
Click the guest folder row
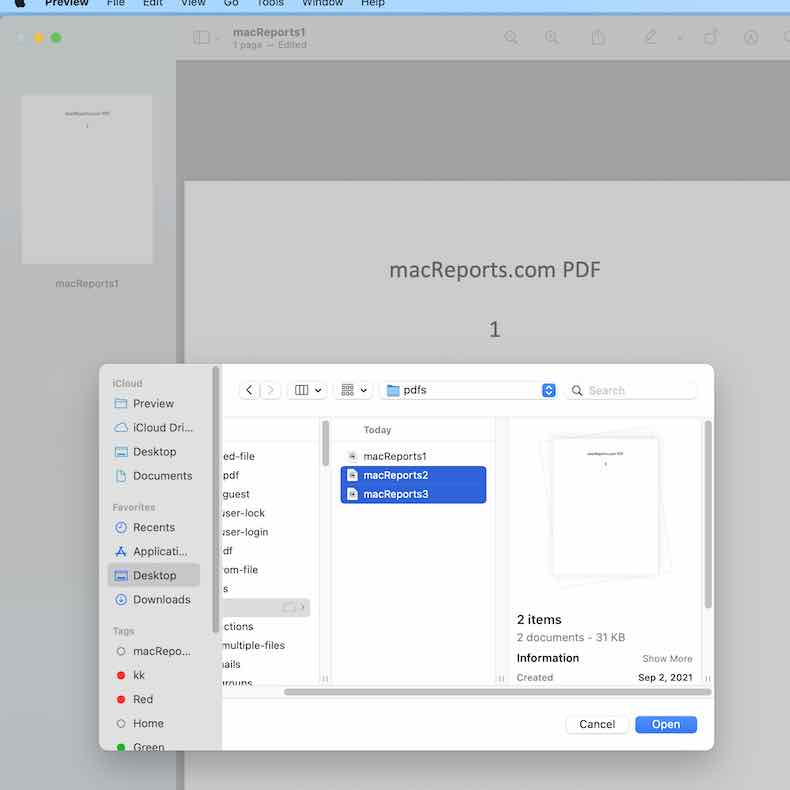[266, 494]
